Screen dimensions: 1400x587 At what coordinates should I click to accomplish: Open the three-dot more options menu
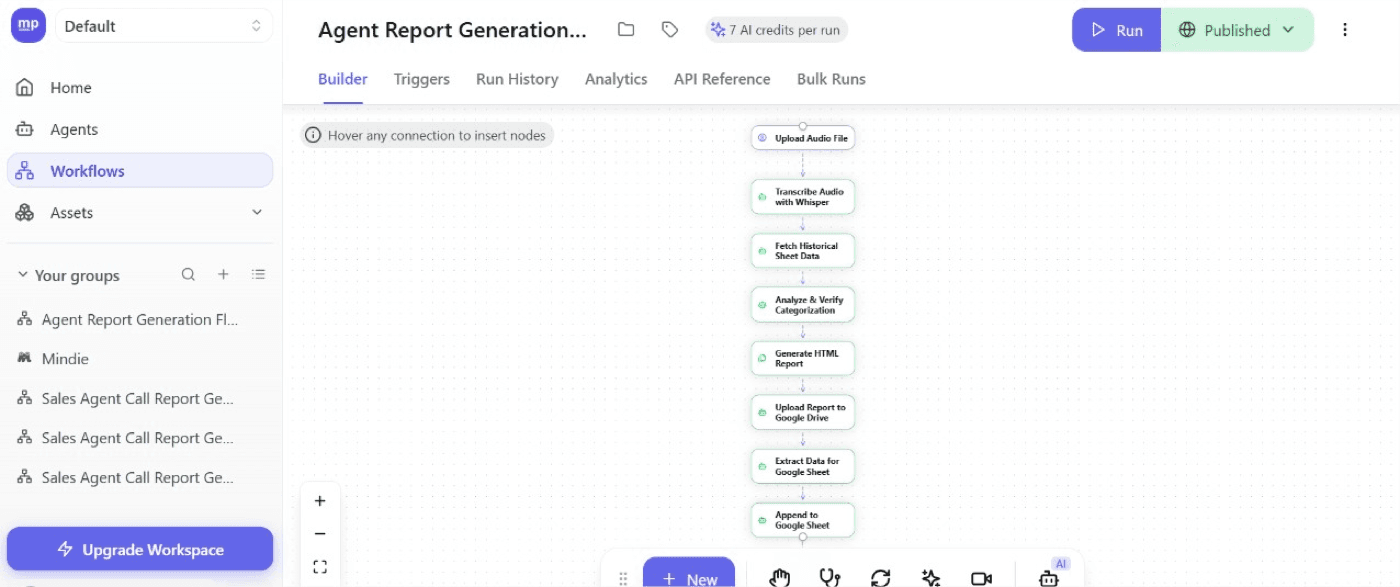(x=1345, y=30)
